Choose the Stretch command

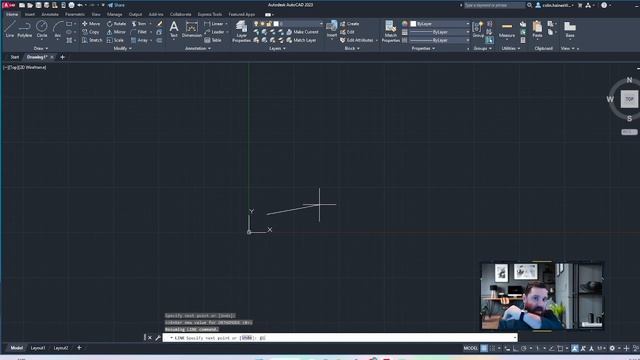92,40
